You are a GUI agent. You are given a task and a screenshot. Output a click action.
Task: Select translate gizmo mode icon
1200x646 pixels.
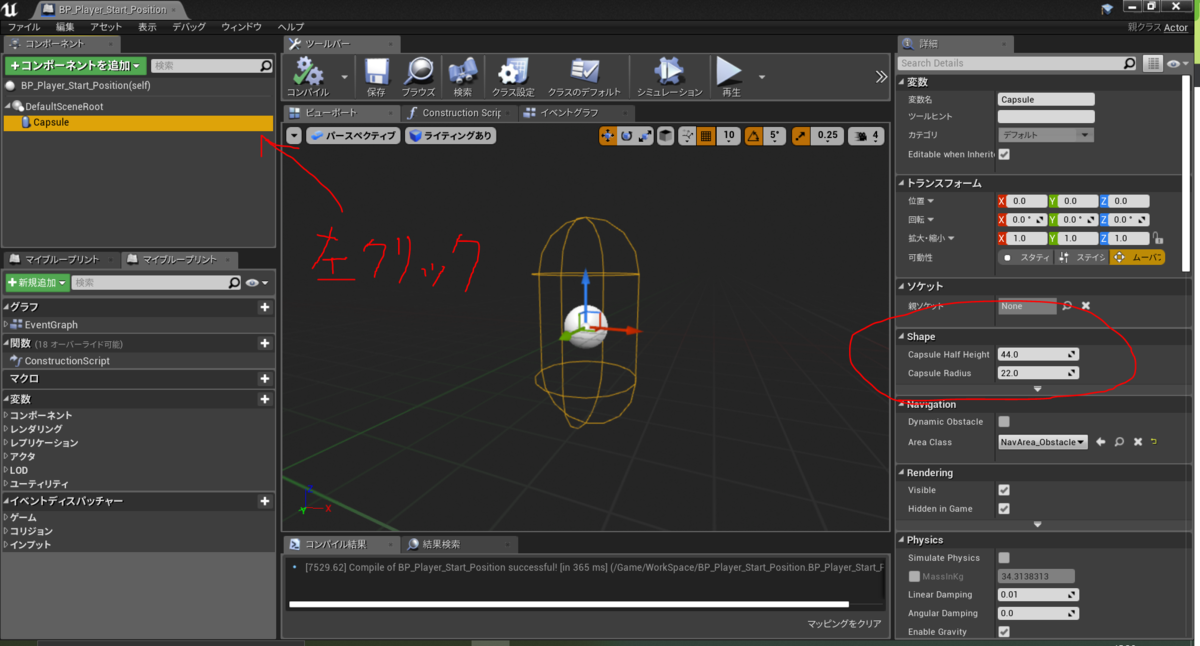tap(608, 136)
